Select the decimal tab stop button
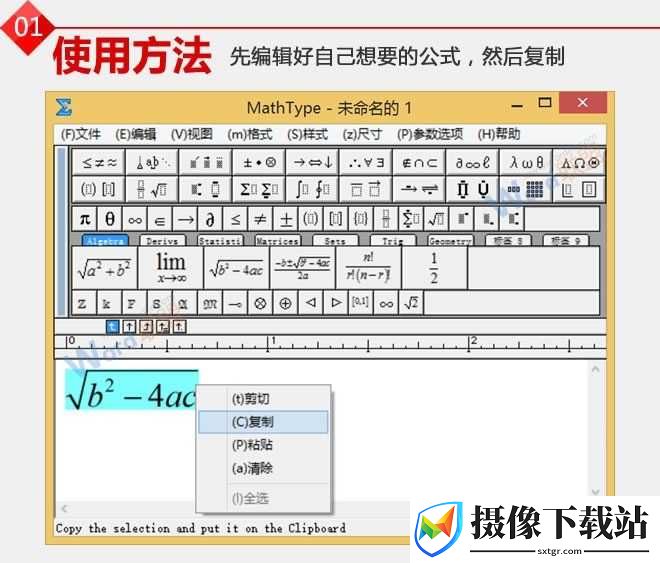This screenshot has width=660, height=563. [x=180, y=327]
